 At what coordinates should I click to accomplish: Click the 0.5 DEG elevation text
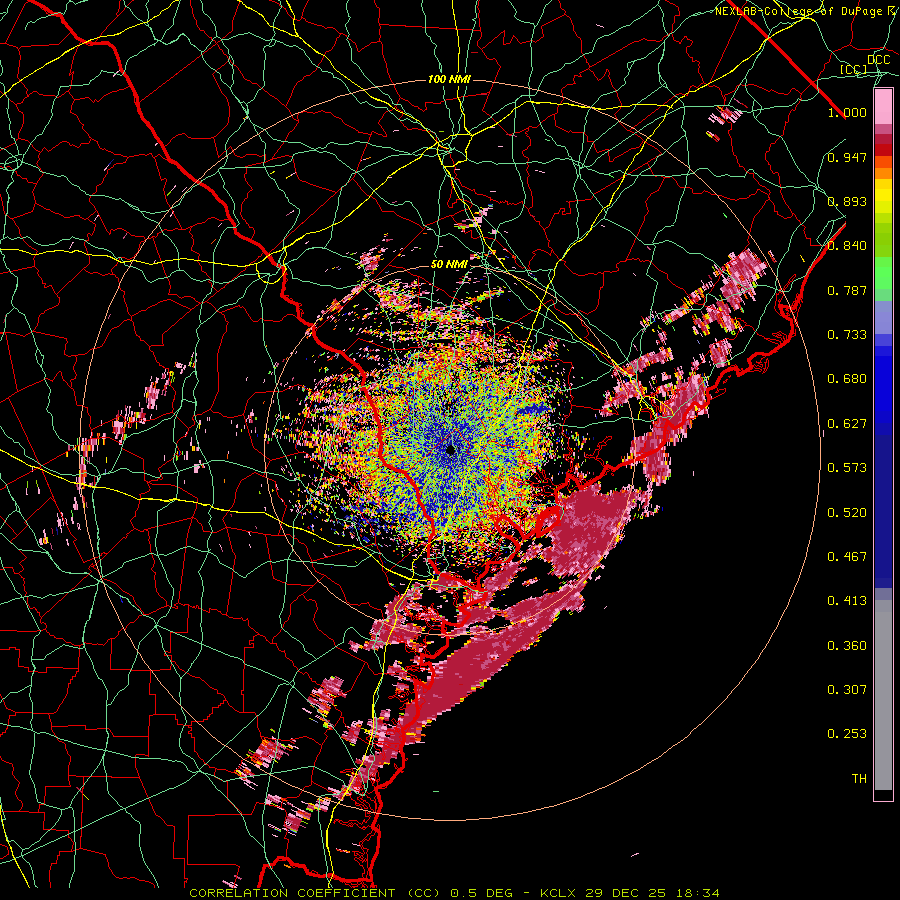point(482,893)
